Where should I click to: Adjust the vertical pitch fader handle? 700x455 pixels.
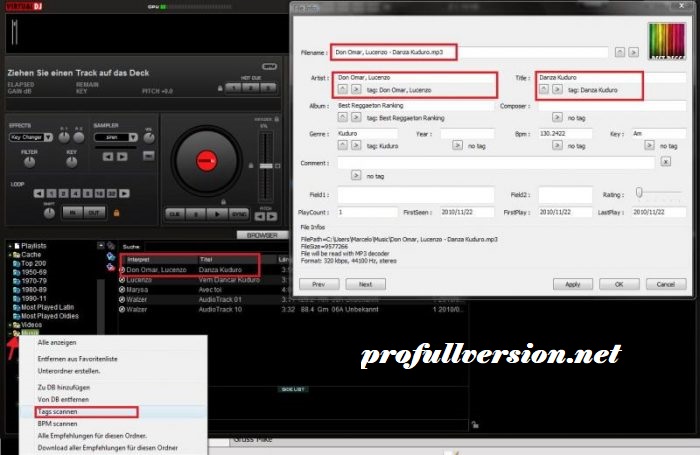click(266, 166)
